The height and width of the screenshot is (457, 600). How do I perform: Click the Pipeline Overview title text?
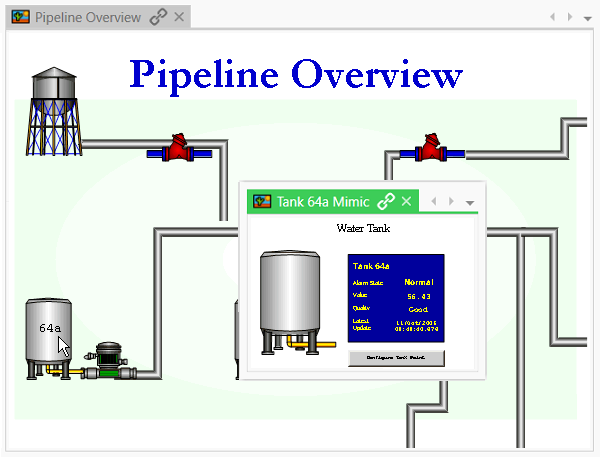[x=296, y=74]
